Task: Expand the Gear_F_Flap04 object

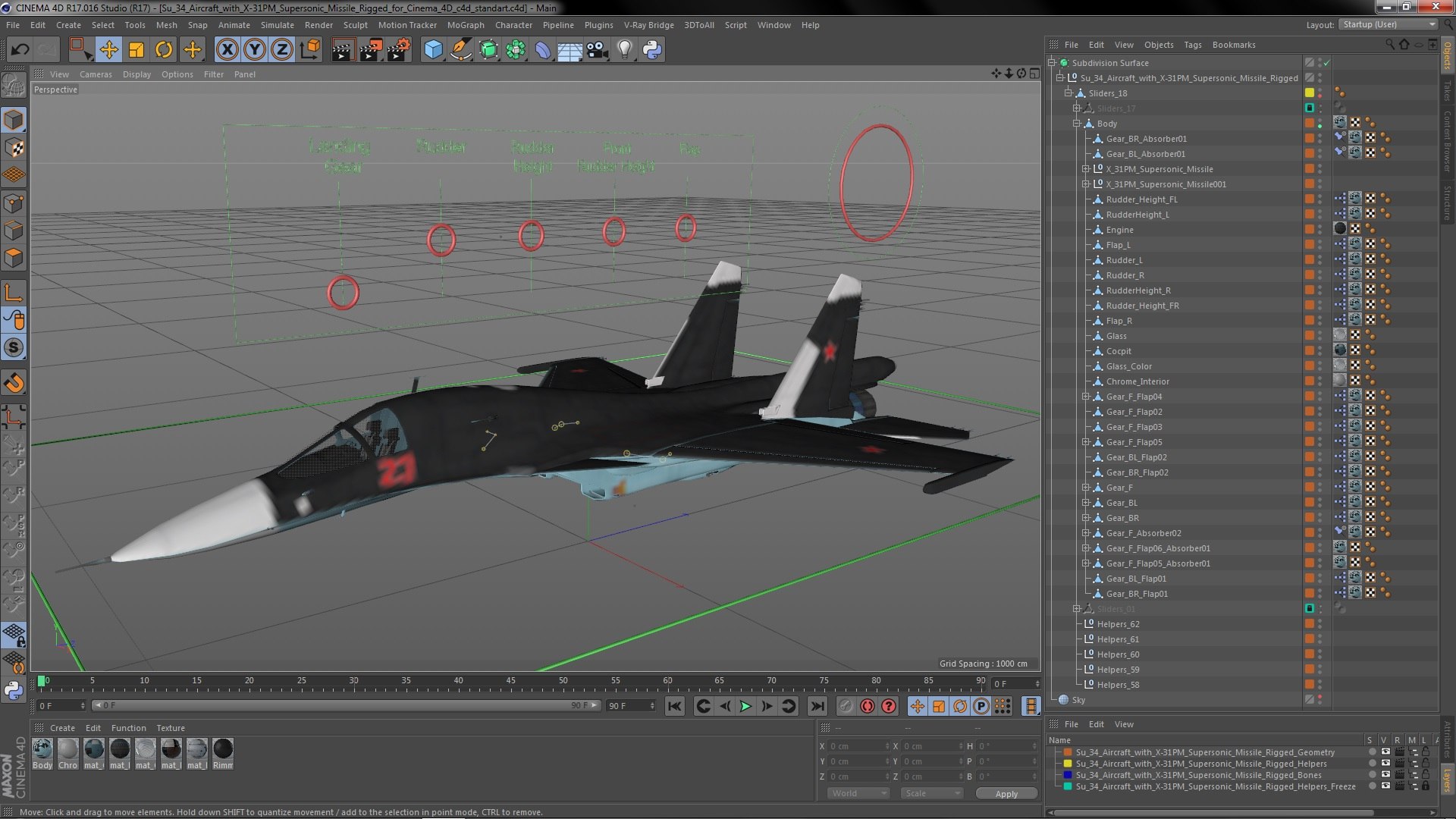Action: click(1085, 397)
